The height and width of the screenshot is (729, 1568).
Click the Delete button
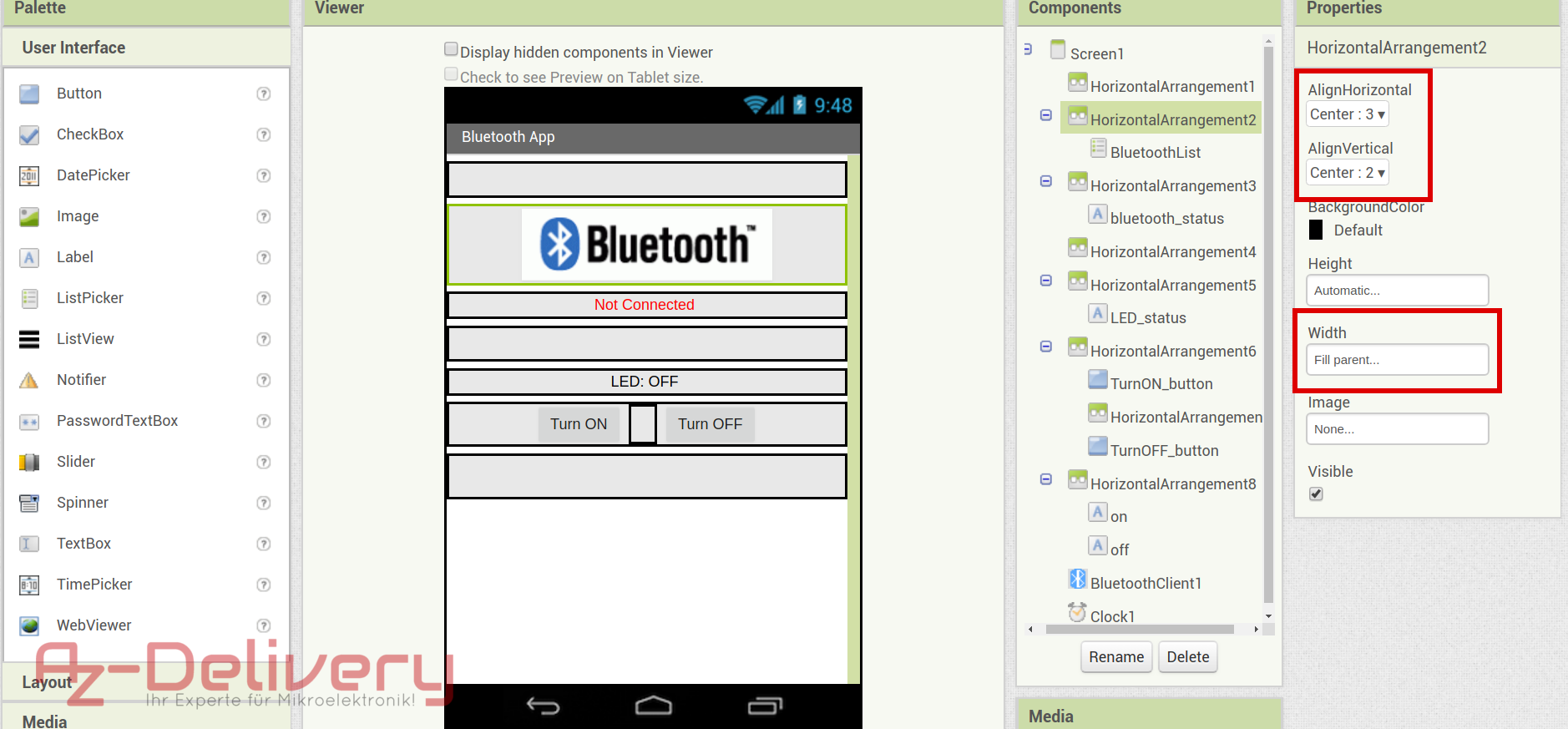pos(1187,657)
